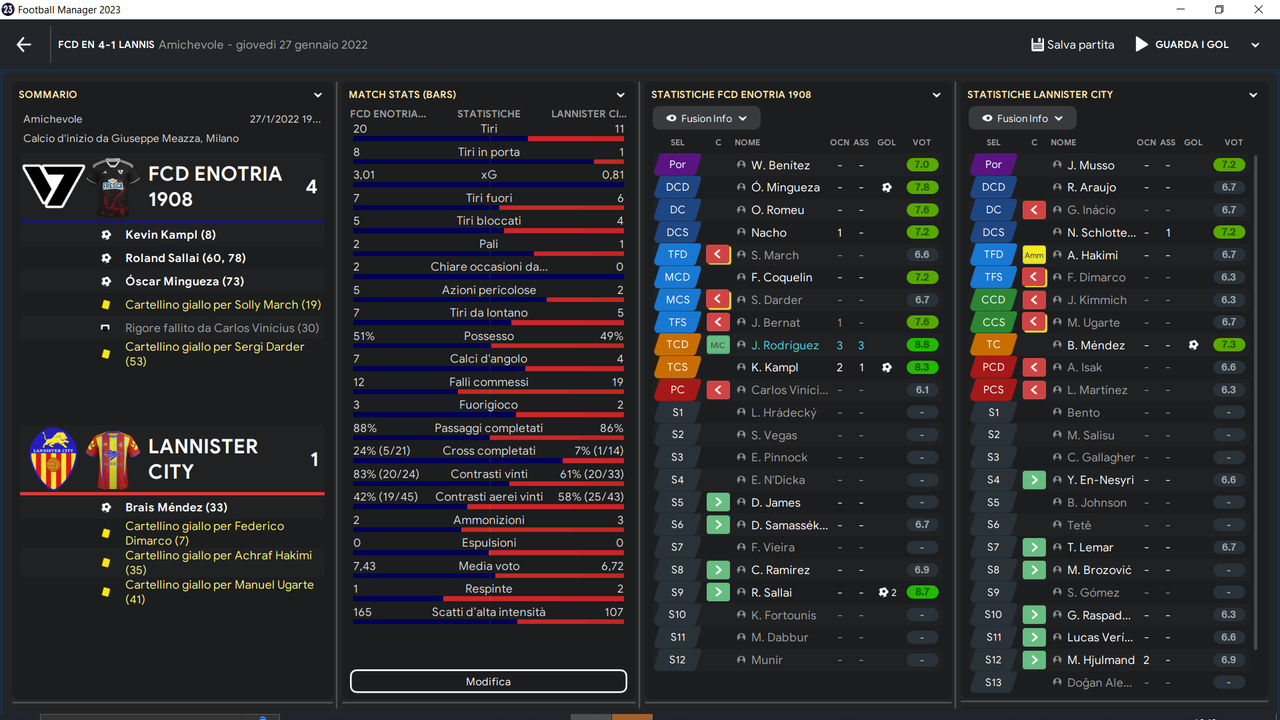The image size is (1280, 720).
Task: Click the goal ball icon in Ó. Mingueza's row
Action: click(886, 188)
